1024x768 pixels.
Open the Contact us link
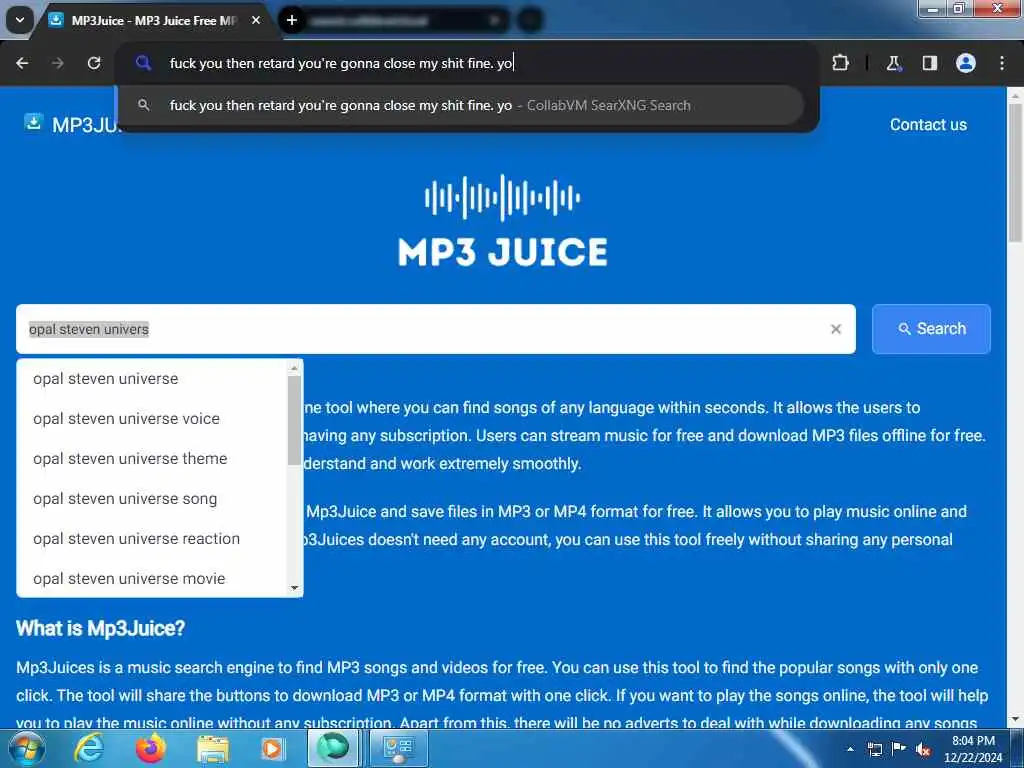point(928,125)
